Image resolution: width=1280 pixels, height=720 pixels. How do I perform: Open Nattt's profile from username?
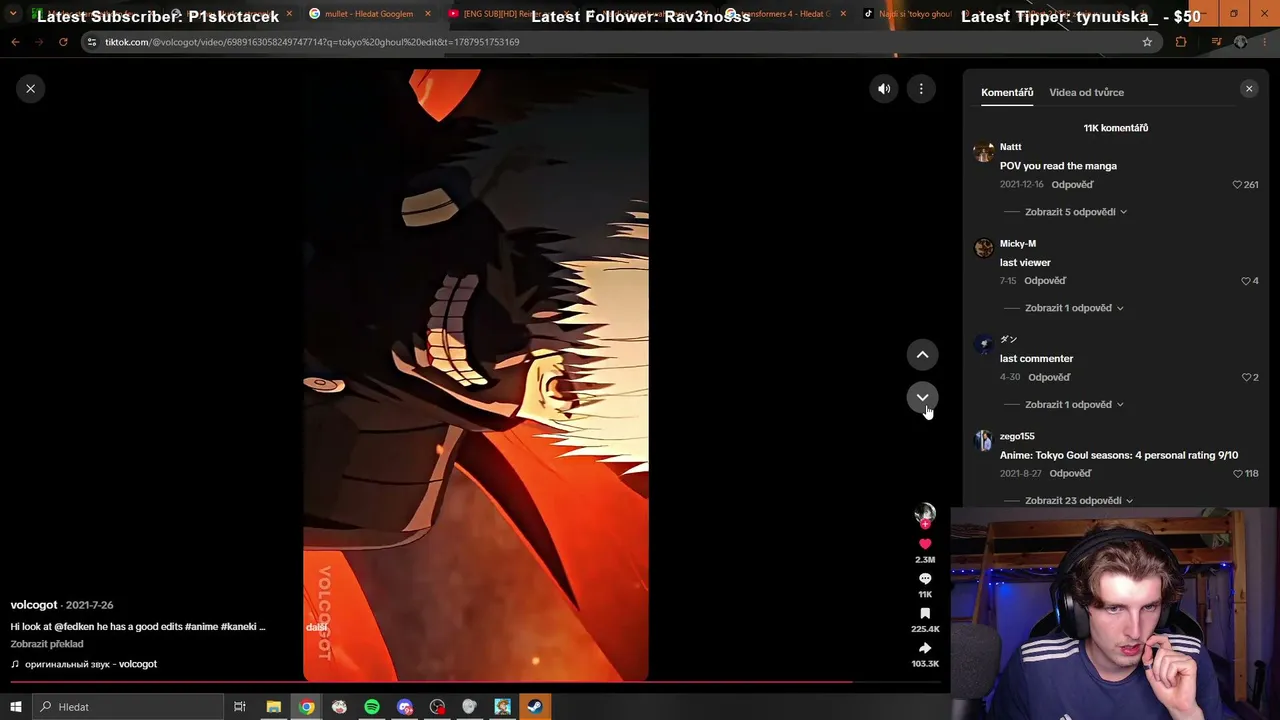point(1010,147)
